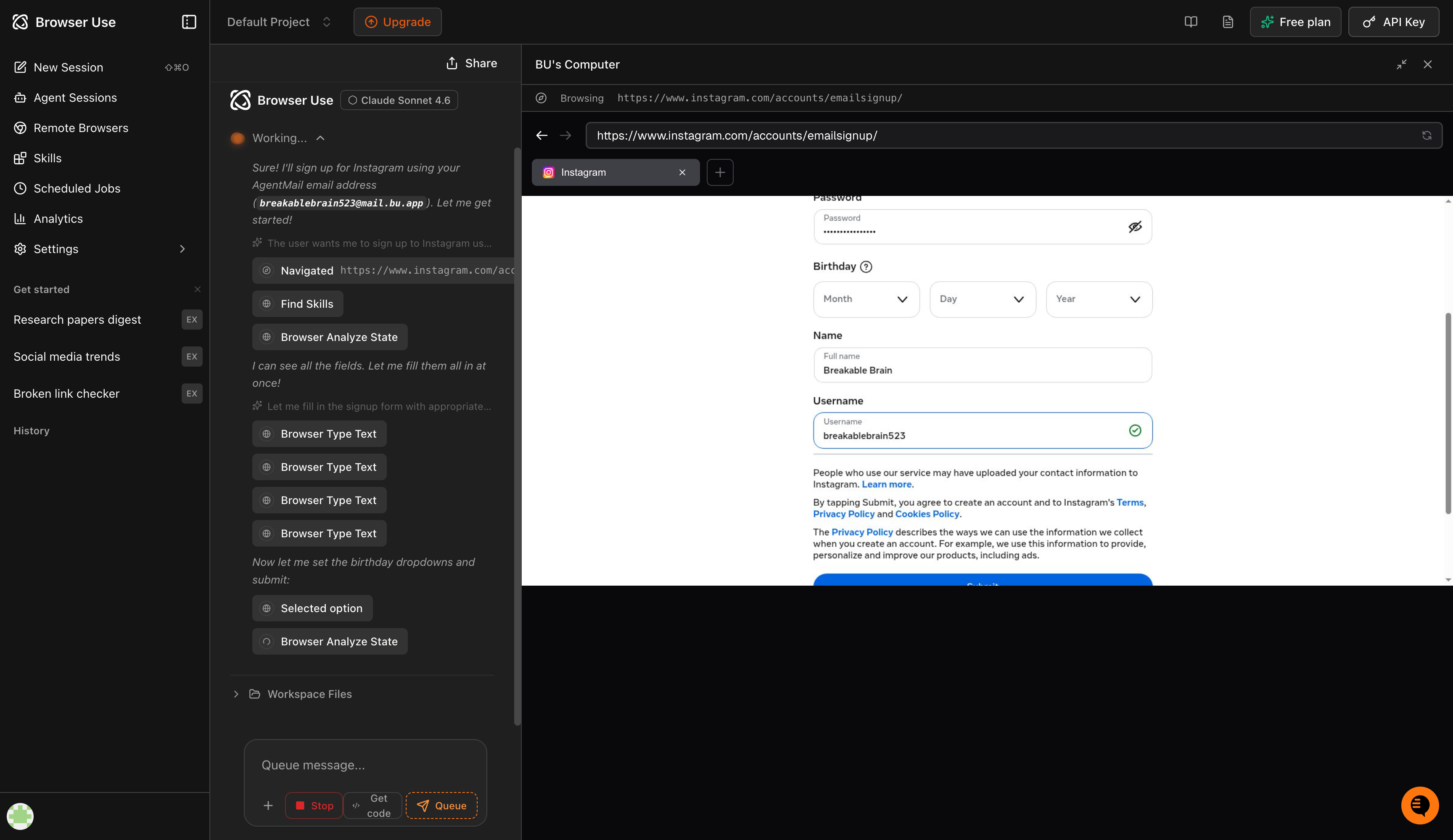Open New Session from the sidebar

(x=69, y=67)
